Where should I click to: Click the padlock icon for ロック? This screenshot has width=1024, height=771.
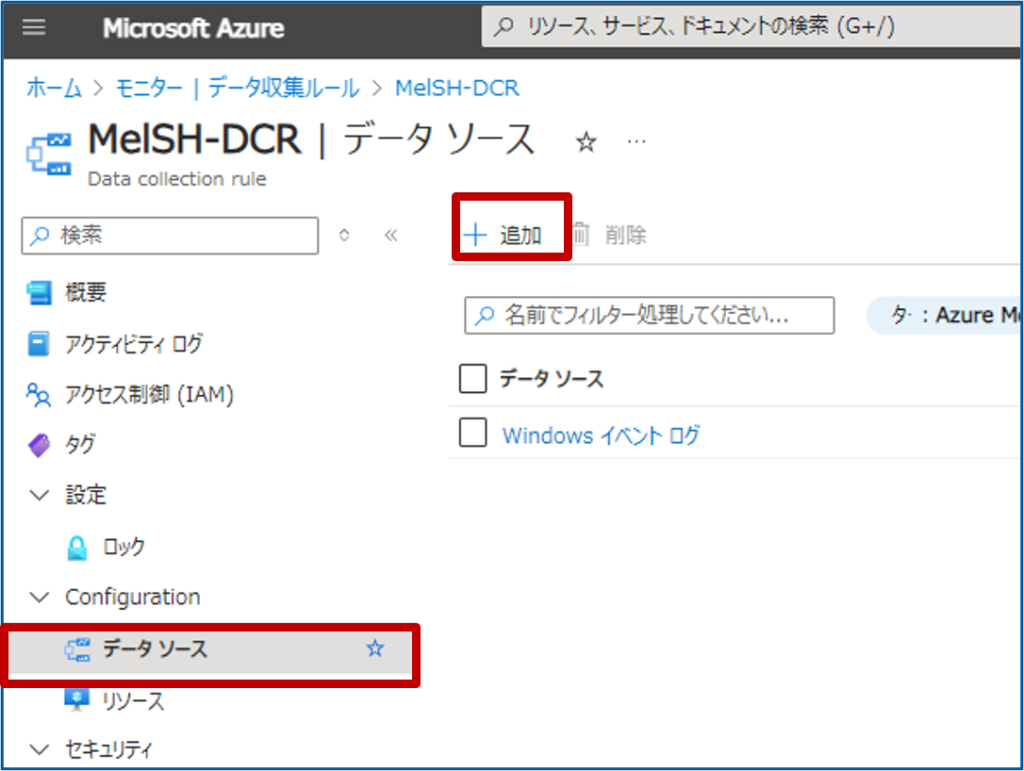77,548
